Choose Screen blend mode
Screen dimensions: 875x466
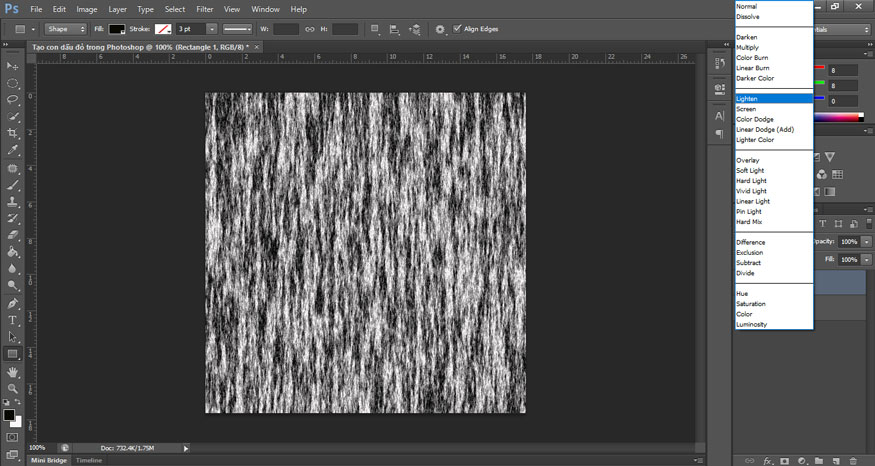click(x=773, y=109)
